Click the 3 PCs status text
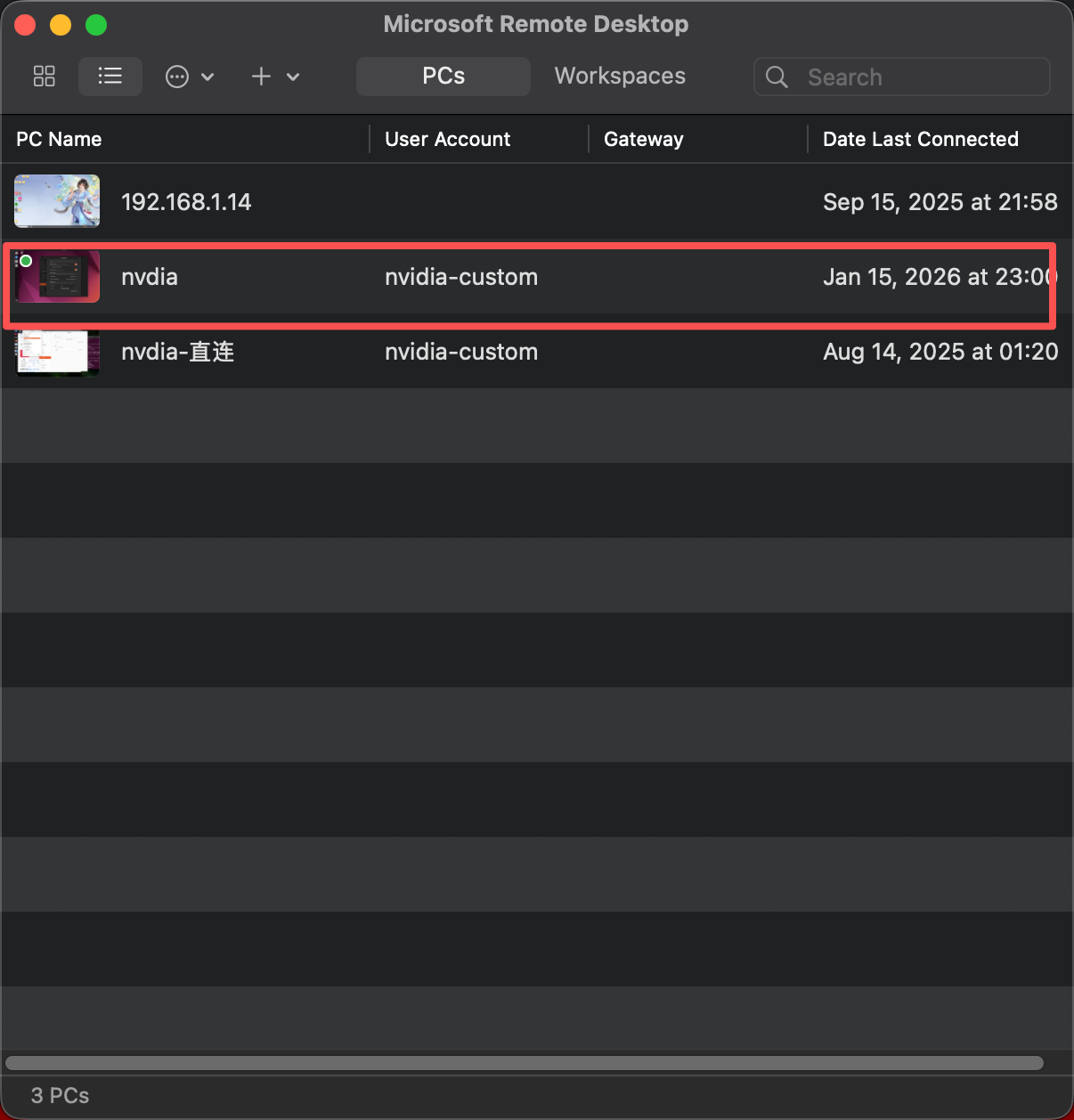The width and height of the screenshot is (1074, 1120). tap(60, 1096)
